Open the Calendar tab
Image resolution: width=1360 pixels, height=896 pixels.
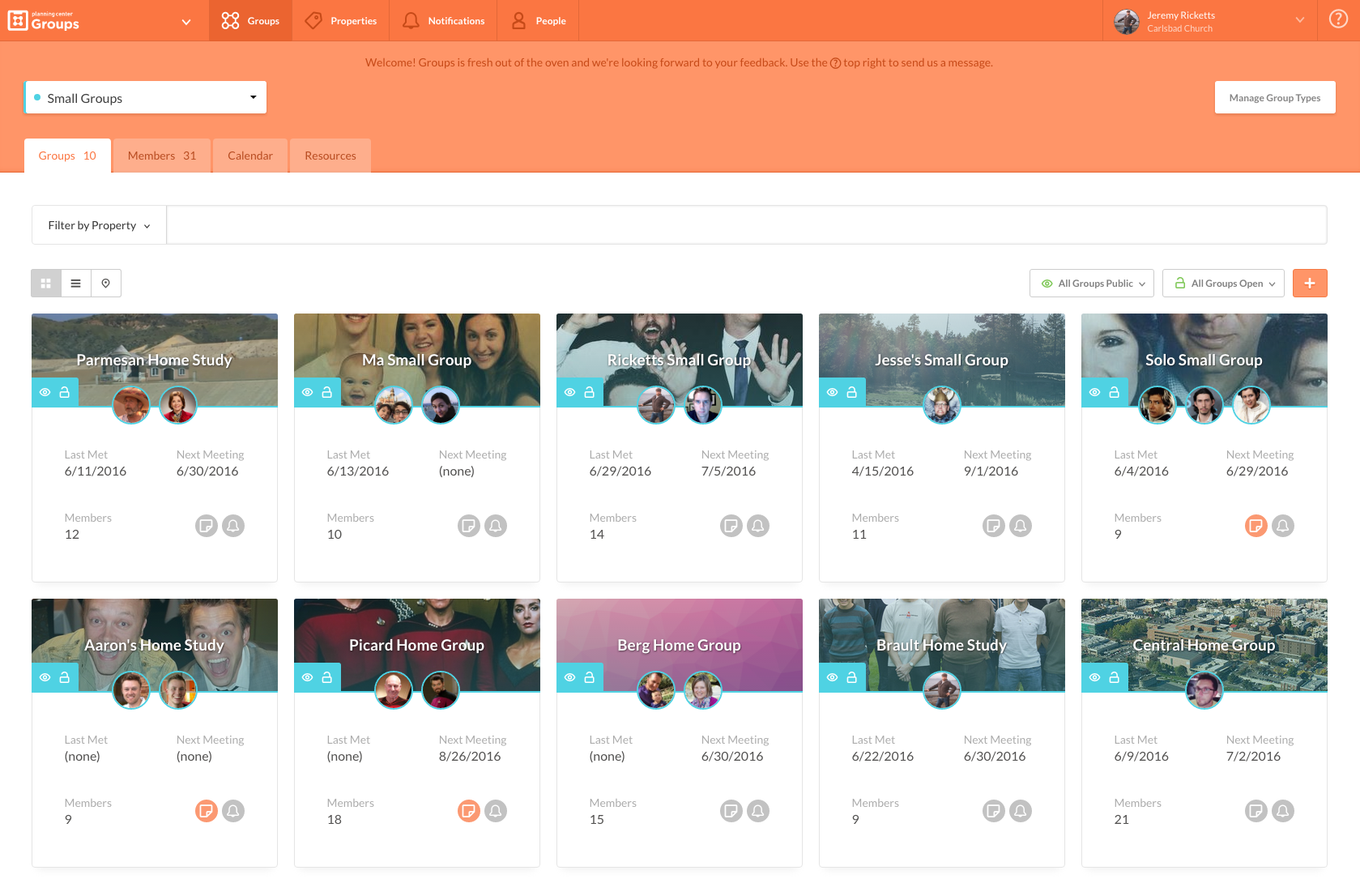click(249, 156)
